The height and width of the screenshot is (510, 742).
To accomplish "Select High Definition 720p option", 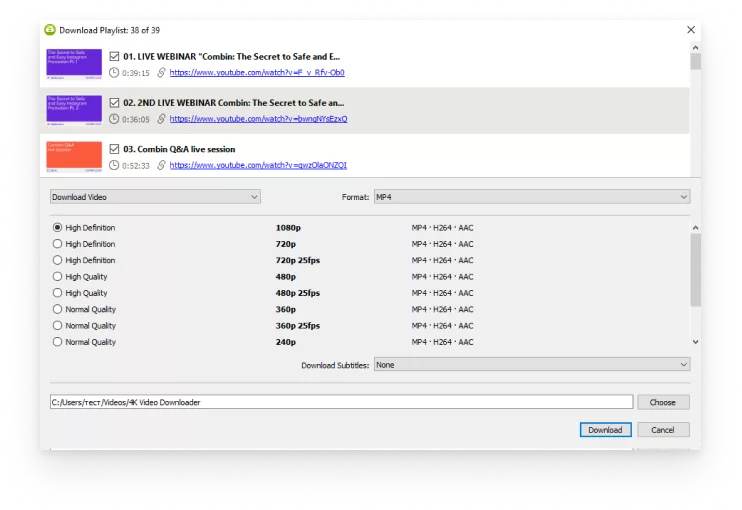I will tap(57, 244).
